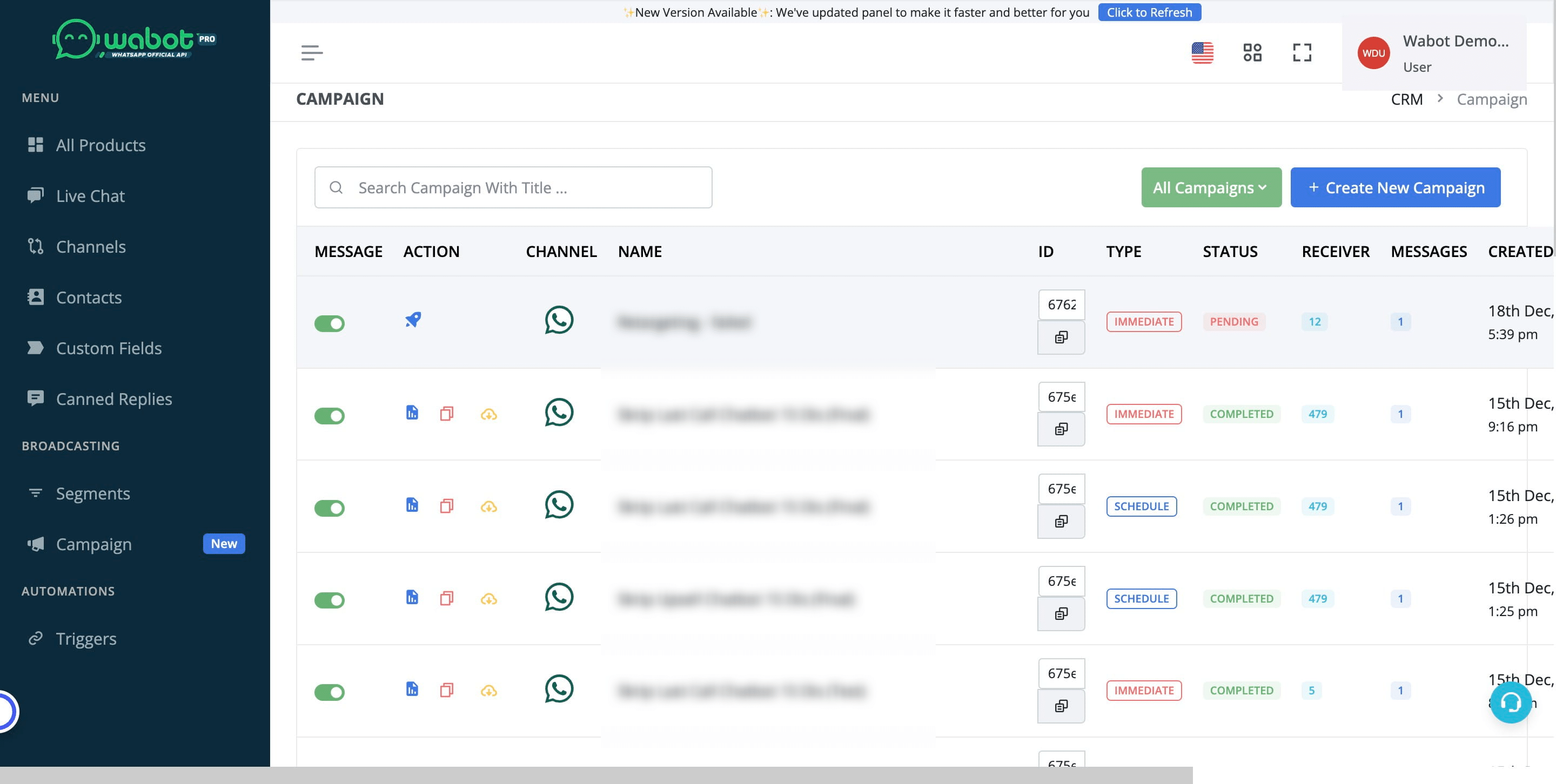
Task: Open the support headset chat bubble
Action: [1510, 702]
